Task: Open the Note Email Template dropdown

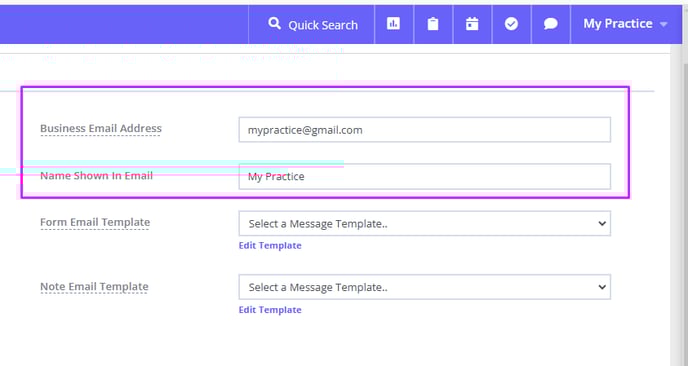Action: coord(424,287)
